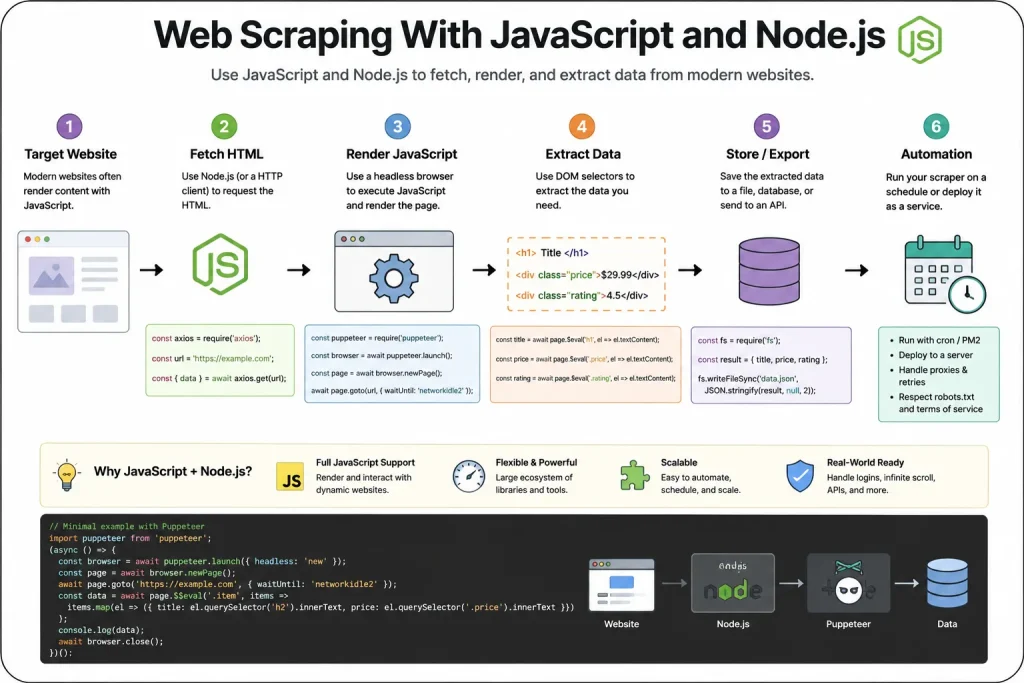Select the blue Data database icon in the dark panel

[x=947, y=583]
